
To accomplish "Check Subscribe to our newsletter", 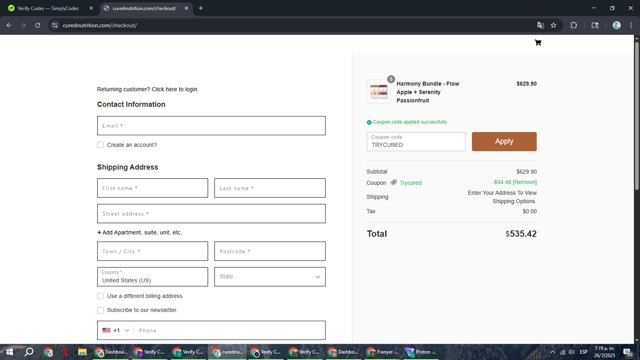I will 100,310.
